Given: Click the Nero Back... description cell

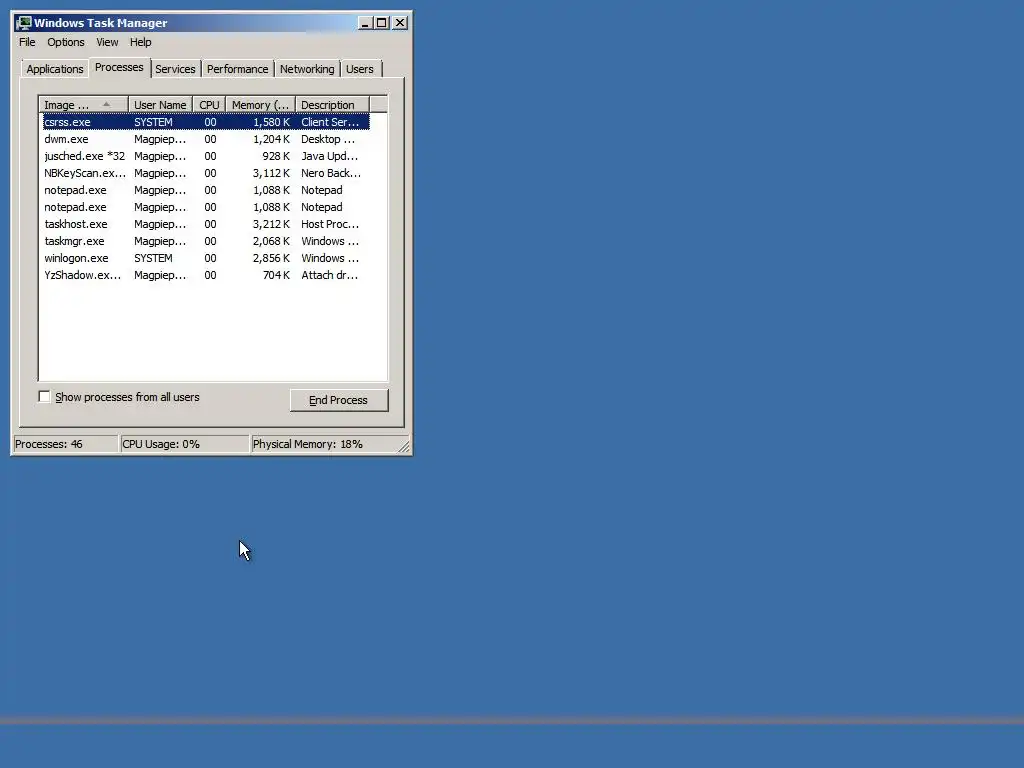Looking at the screenshot, I should [330, 173].
